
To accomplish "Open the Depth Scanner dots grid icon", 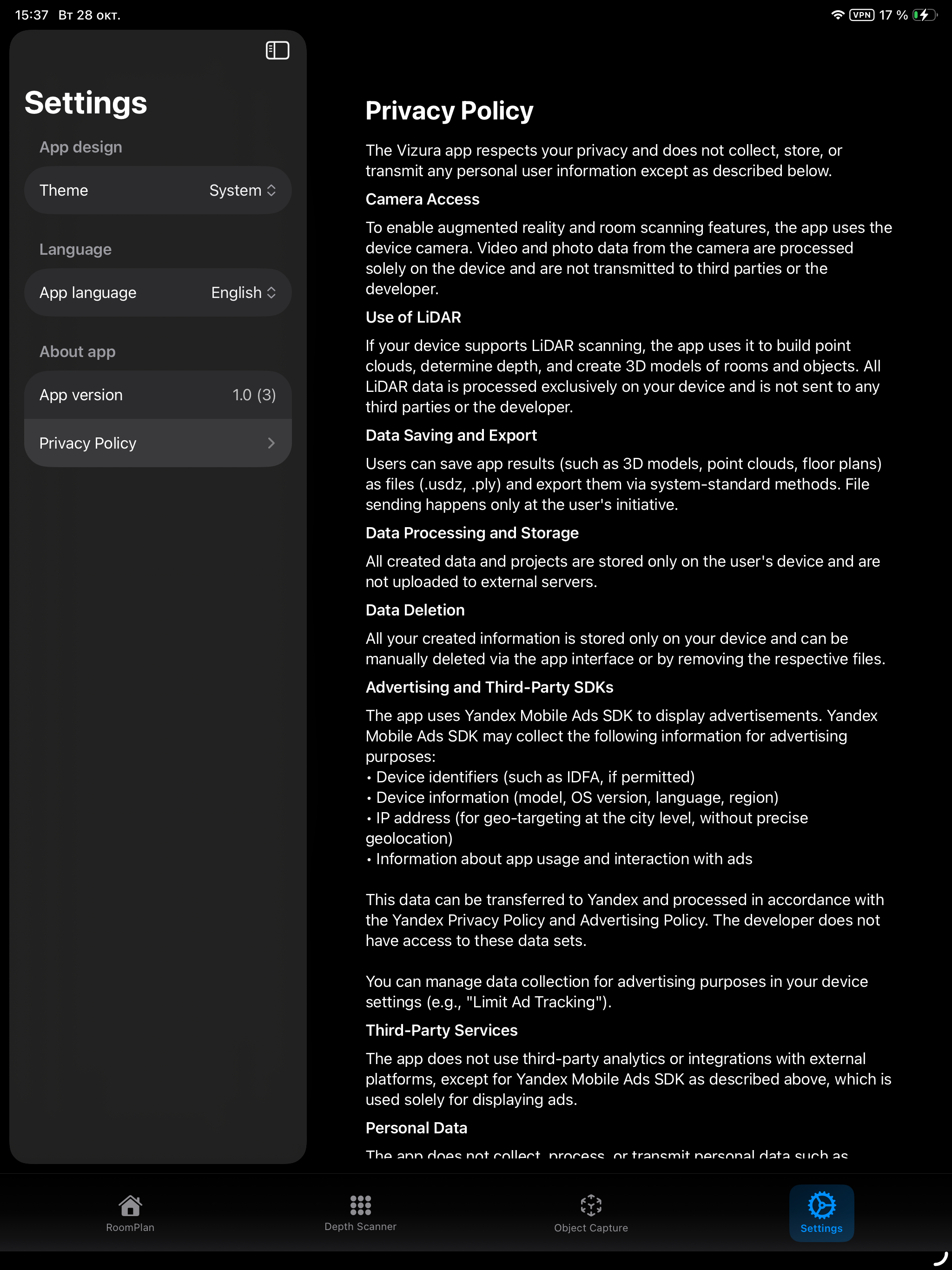I will click(x=361, y=1205).
